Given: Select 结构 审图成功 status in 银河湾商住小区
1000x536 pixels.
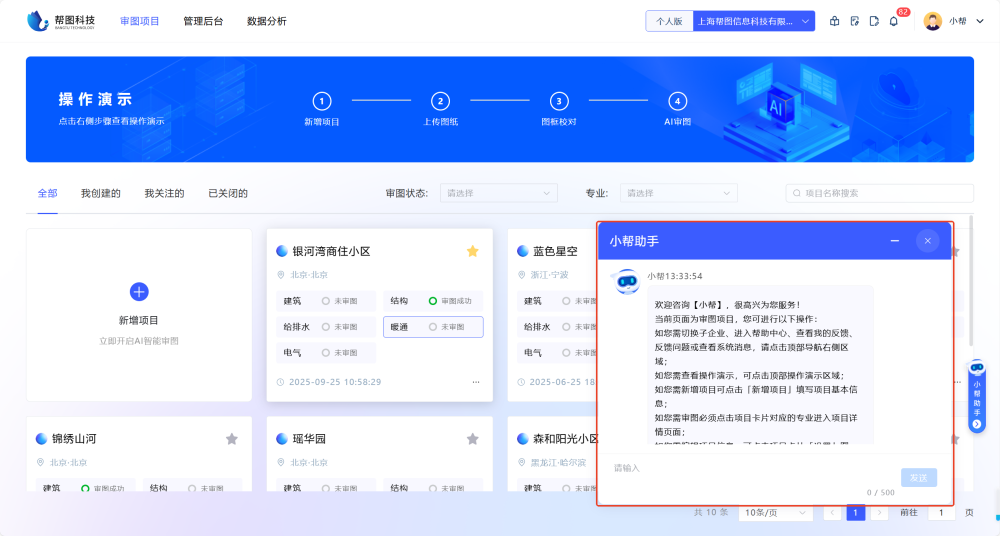Looking at the screenshot, I should tap(432, 301).
